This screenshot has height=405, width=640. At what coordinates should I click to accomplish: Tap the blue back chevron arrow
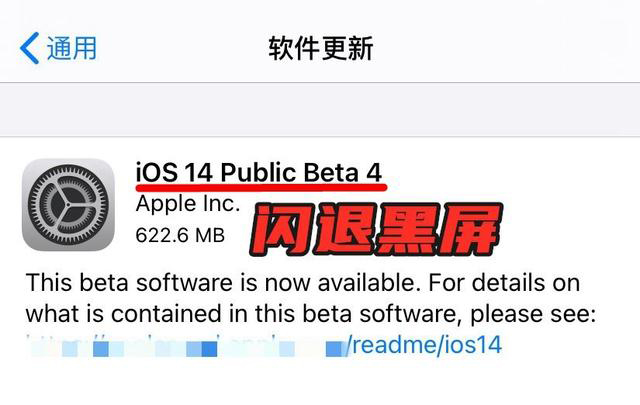coord(29,48)
